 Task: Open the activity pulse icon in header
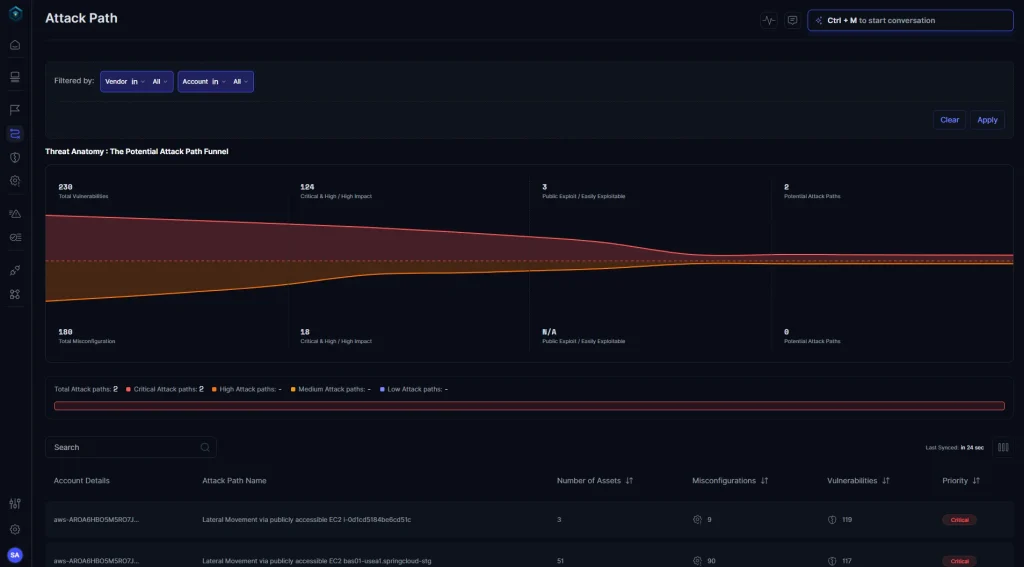(768, 20)
